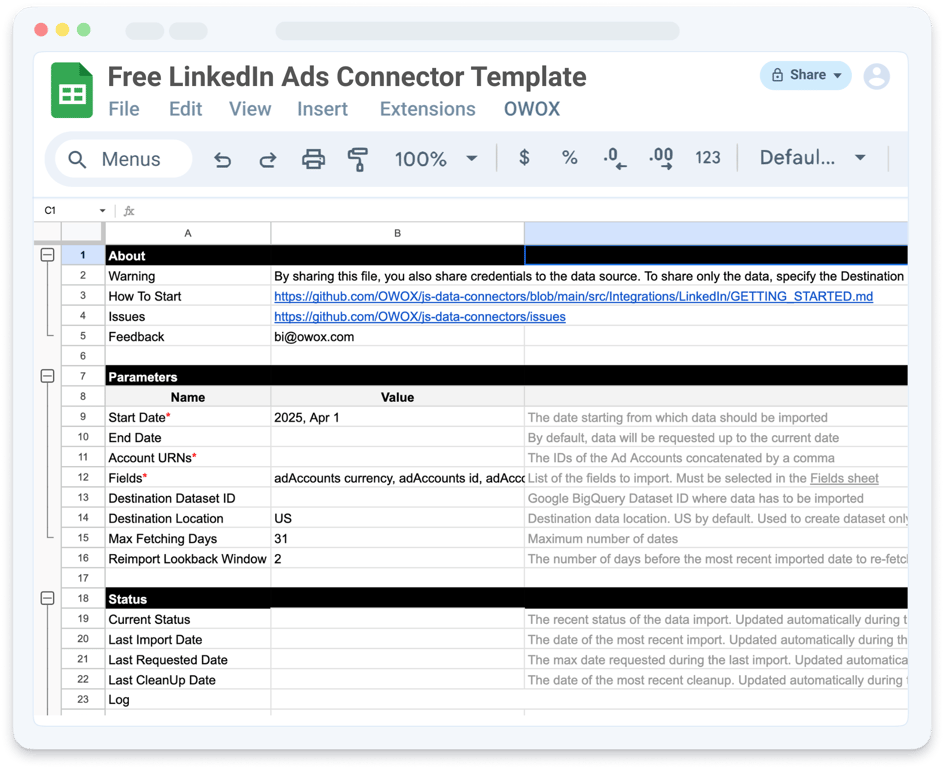
Task: Click the 'Feedback' cell
Action: 188,336
